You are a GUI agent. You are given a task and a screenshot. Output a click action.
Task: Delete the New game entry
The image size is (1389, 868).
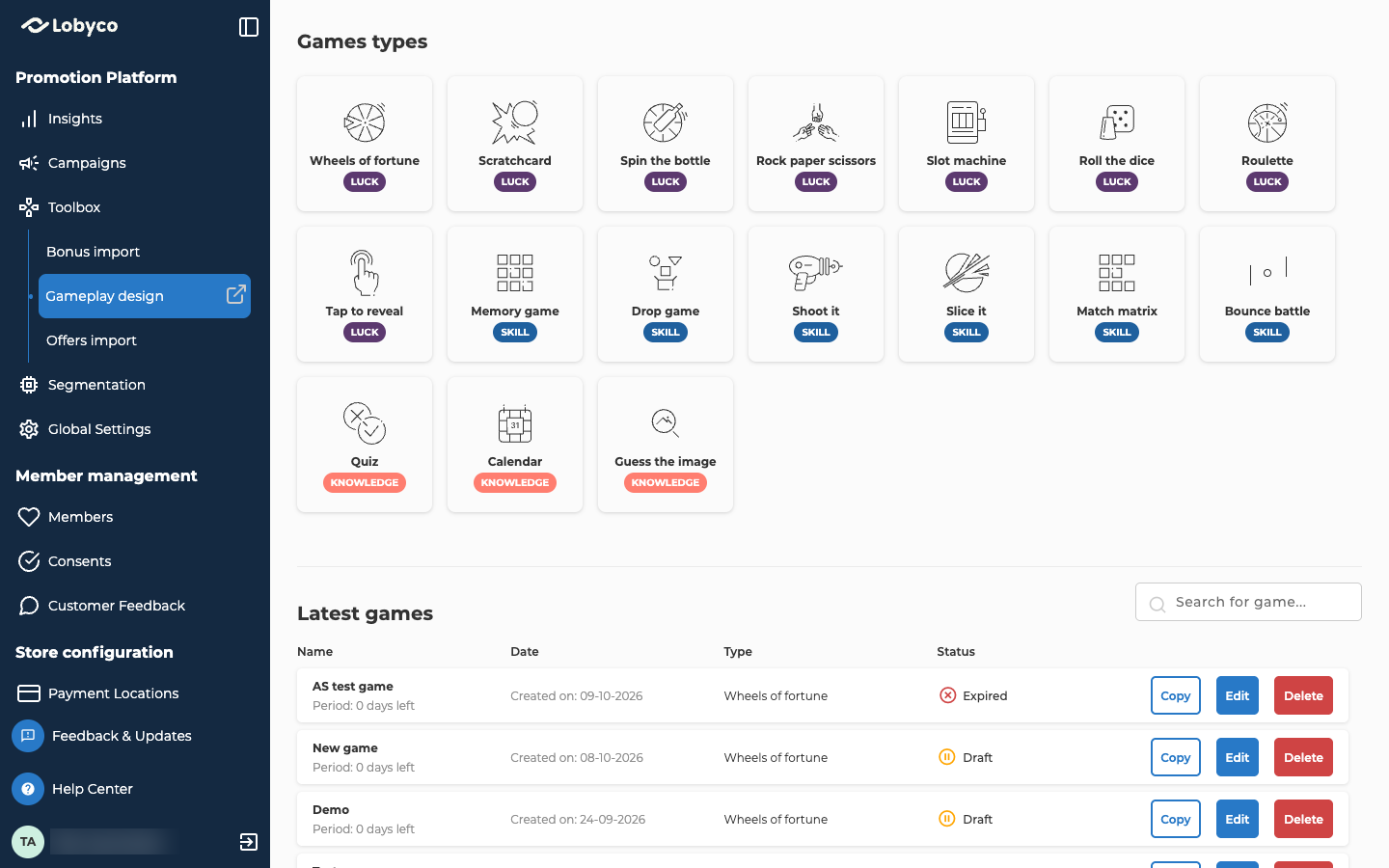coord(1303,757)
